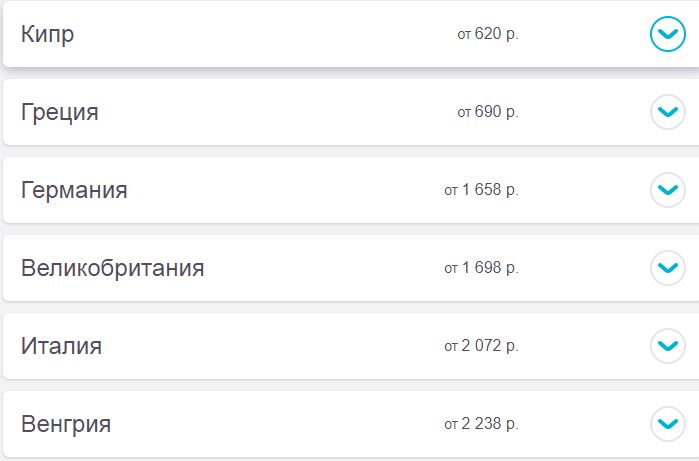This screenshot has height=461, width=699.
Task: Click the price от 690 р.
Action: coord(488,113)
